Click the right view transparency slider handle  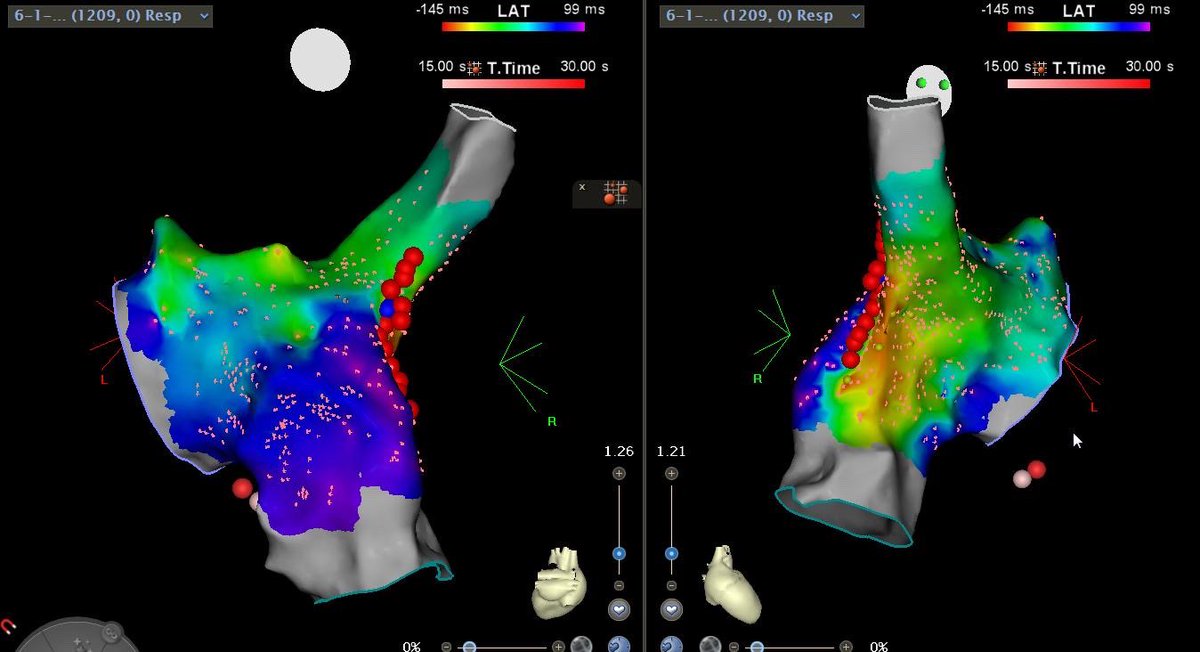point(758,646)
